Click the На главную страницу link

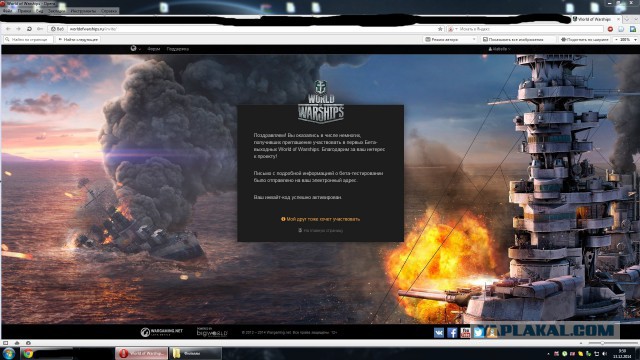321,231
